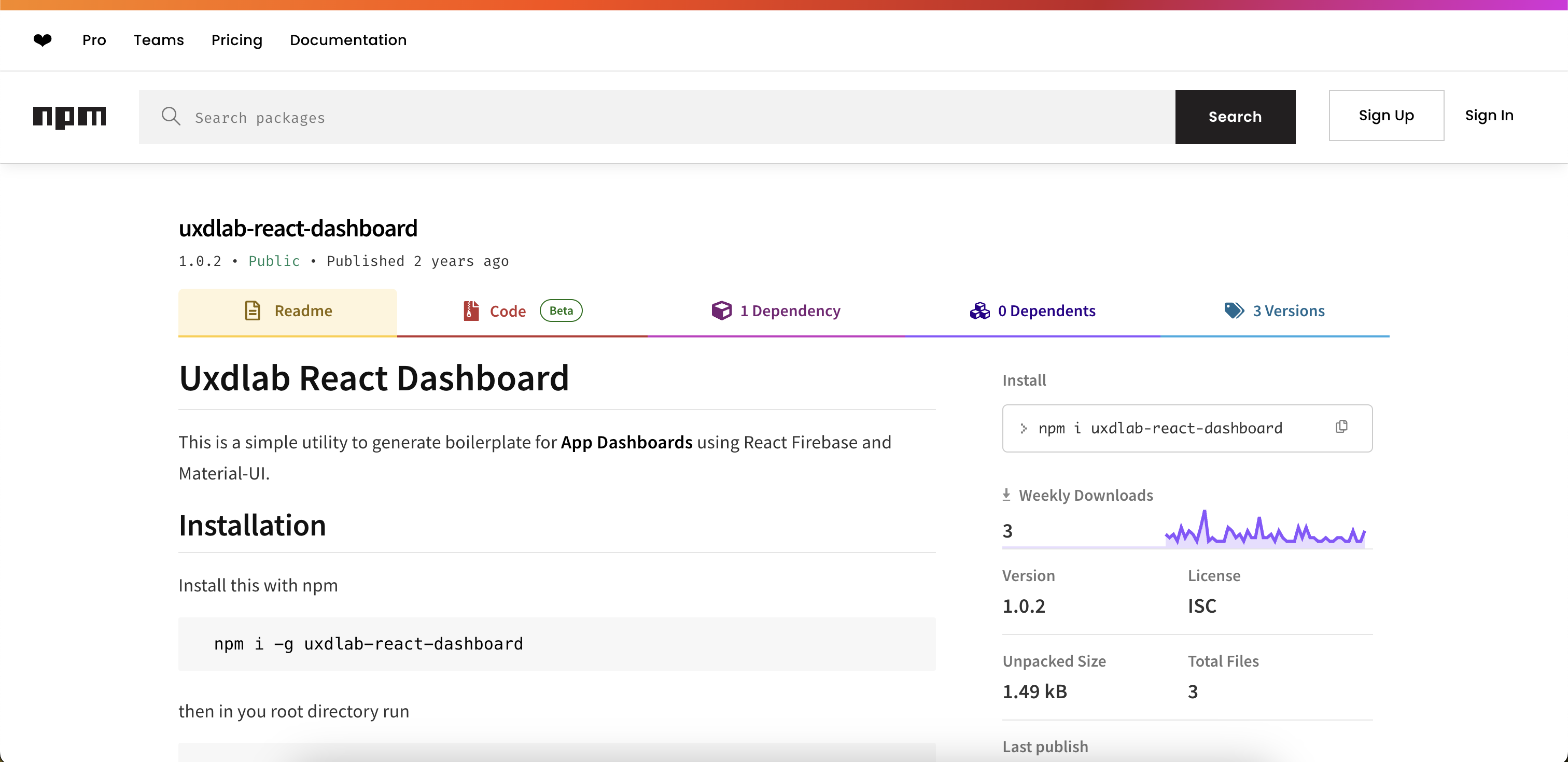
Task: Click the Beta badge beside Code
Action: click(561, 311)
